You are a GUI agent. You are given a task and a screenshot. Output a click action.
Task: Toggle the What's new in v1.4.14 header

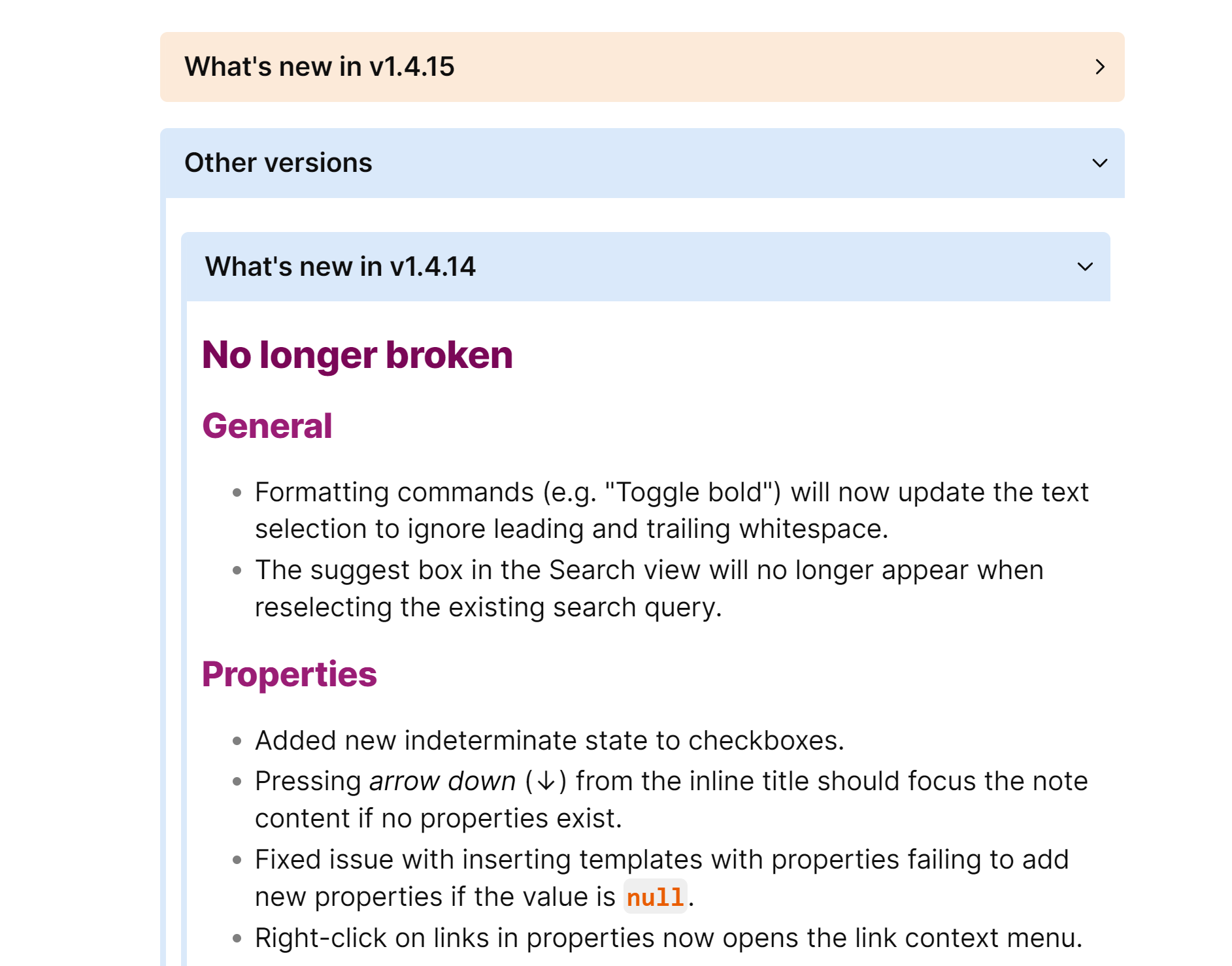pyautogui.click(x=645, y=267)
